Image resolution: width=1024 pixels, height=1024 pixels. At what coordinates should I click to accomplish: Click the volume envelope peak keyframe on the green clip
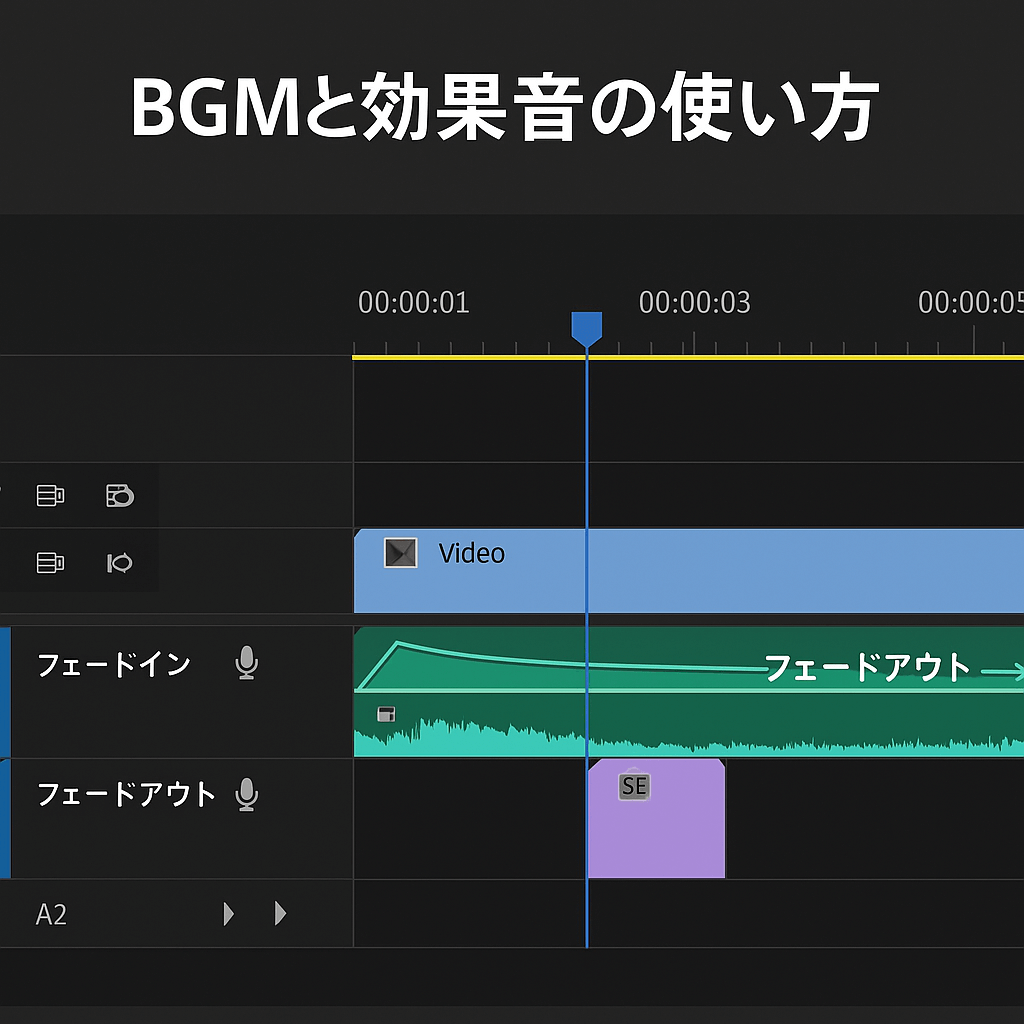click(397, 644)
